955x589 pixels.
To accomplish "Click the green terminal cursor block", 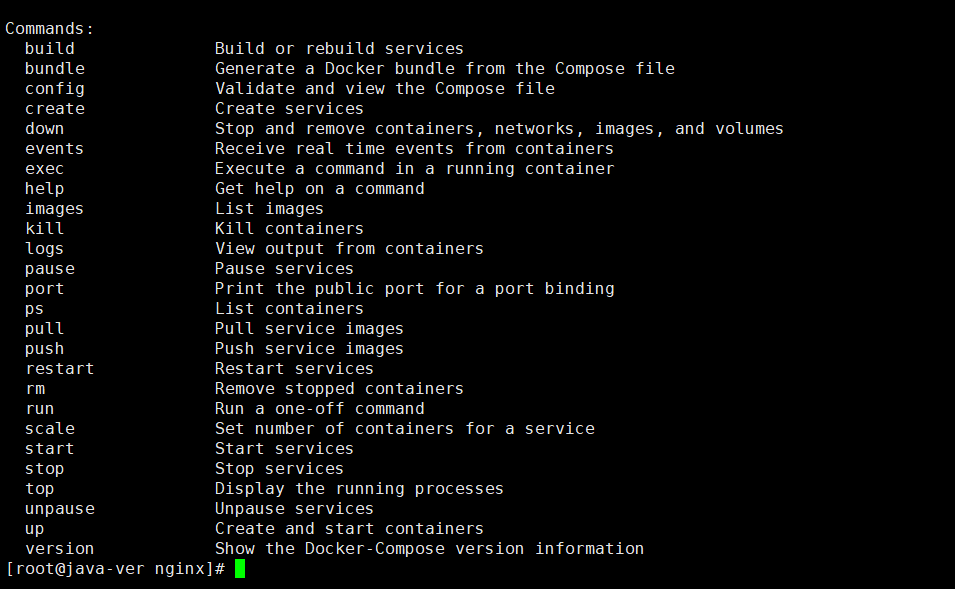I will [240, 569].
